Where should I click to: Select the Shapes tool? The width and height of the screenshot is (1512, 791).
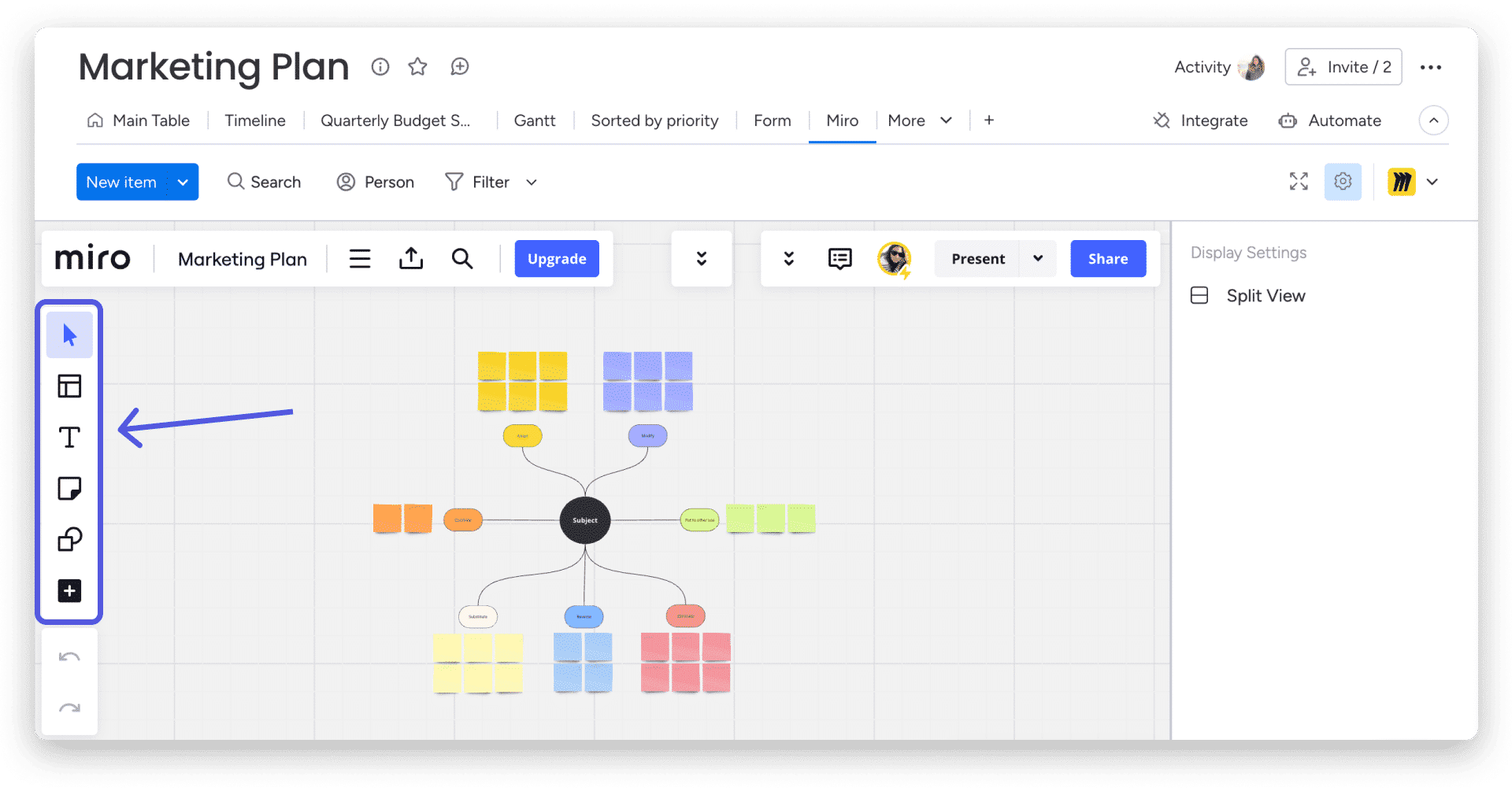click(69, 540)
